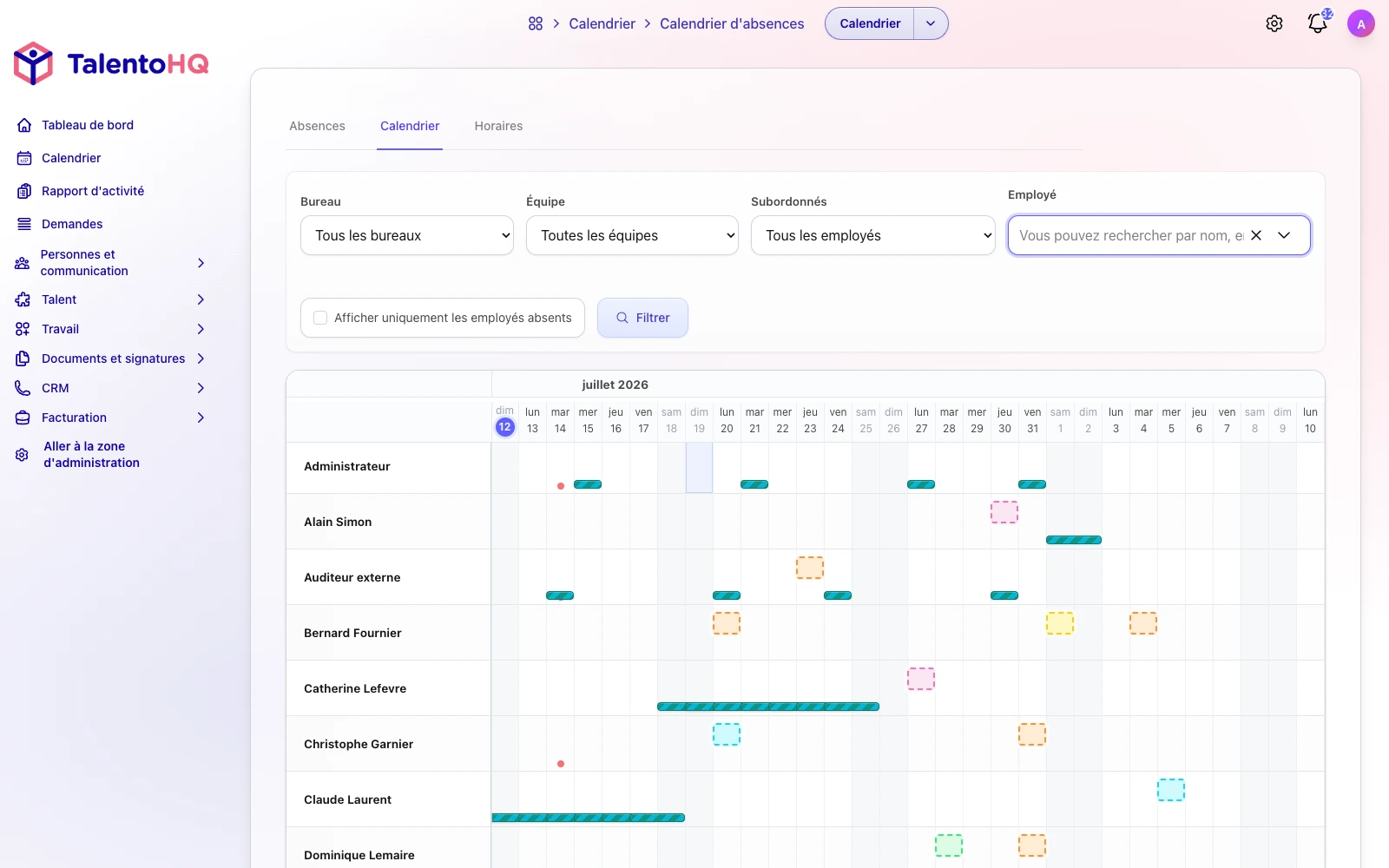Expand the Travail submenu chevron
Image resolution: width=1389 pixels, height=868 pixels.
point(201,329)
